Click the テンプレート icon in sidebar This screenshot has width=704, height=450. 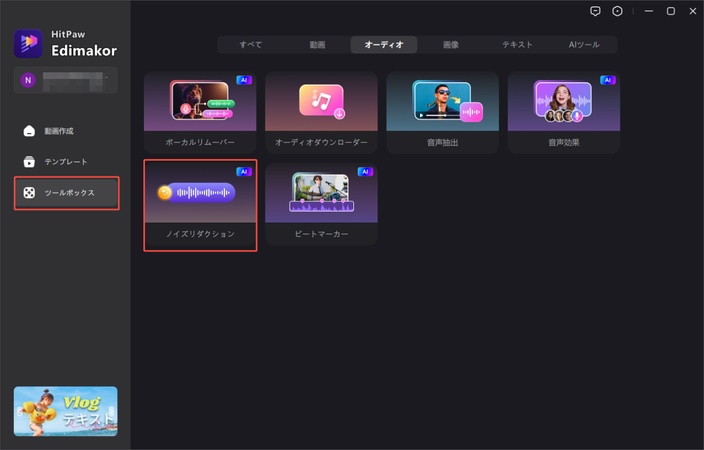tap(29, 162)
